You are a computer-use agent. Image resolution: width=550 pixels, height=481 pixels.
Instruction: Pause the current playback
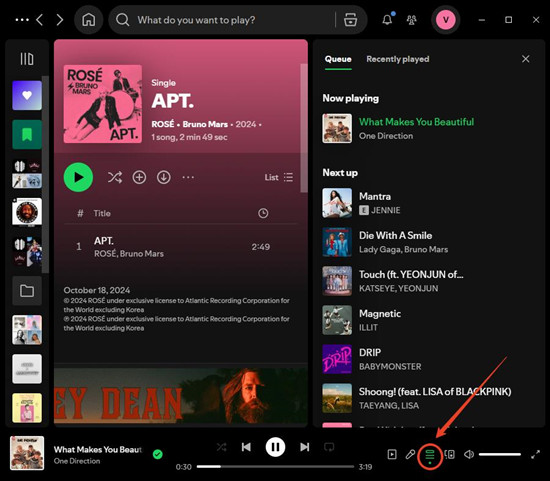pyautogui.click(x=275, y=447)
